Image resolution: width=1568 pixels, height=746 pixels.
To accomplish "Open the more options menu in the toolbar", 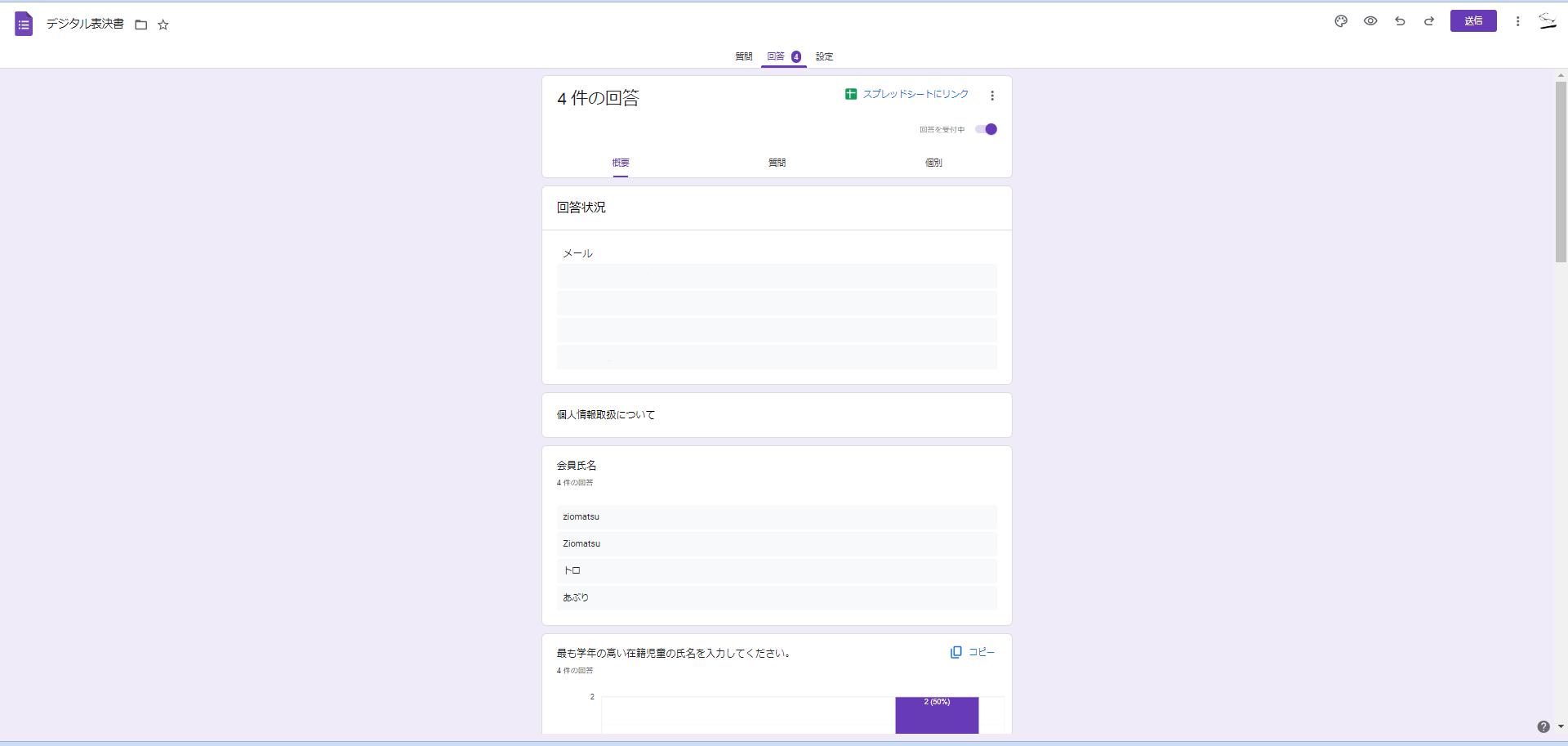I will pyautogui.click(x=1517, y=21).
